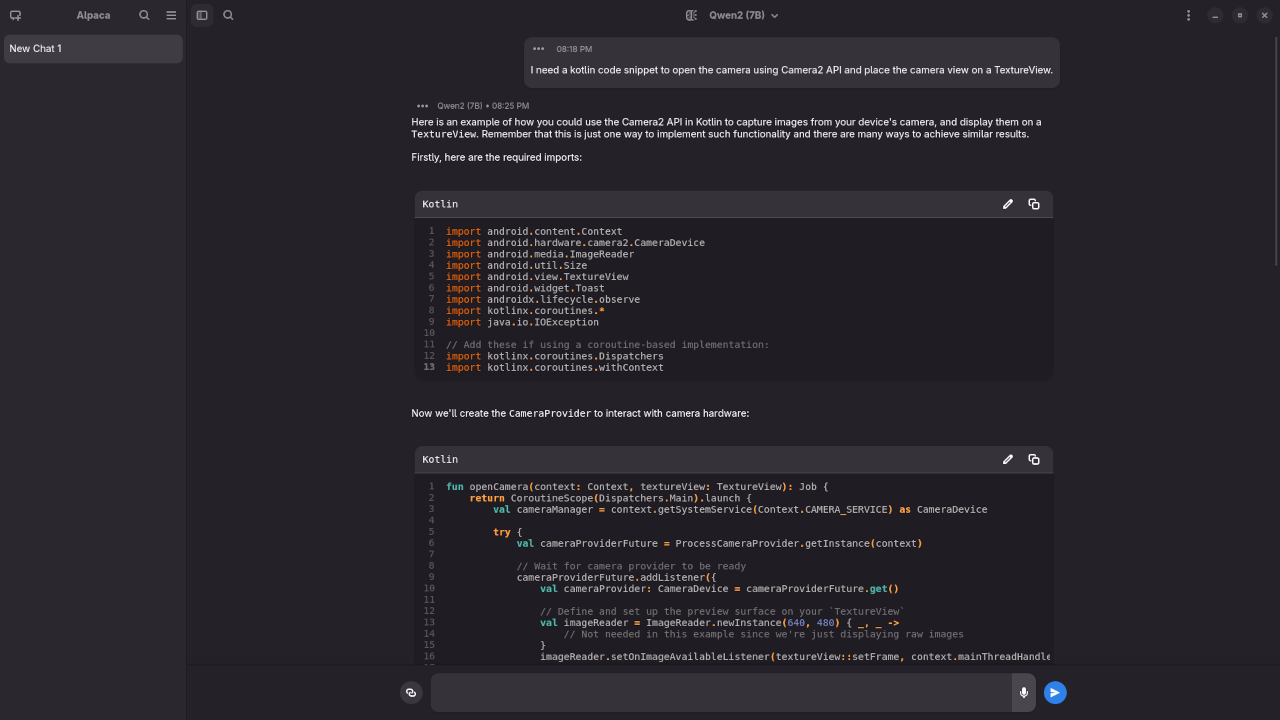Toggle the sidebar panel visibility
Viewport: 1280px width, 720px height.
pos(202,15)
